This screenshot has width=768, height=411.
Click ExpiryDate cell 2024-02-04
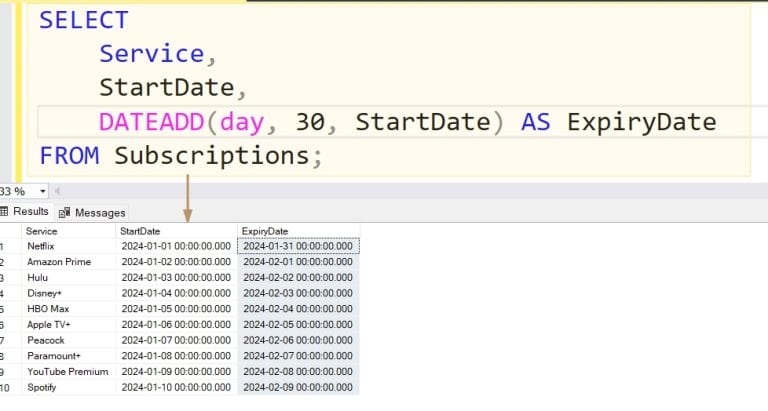click(298, 309)
